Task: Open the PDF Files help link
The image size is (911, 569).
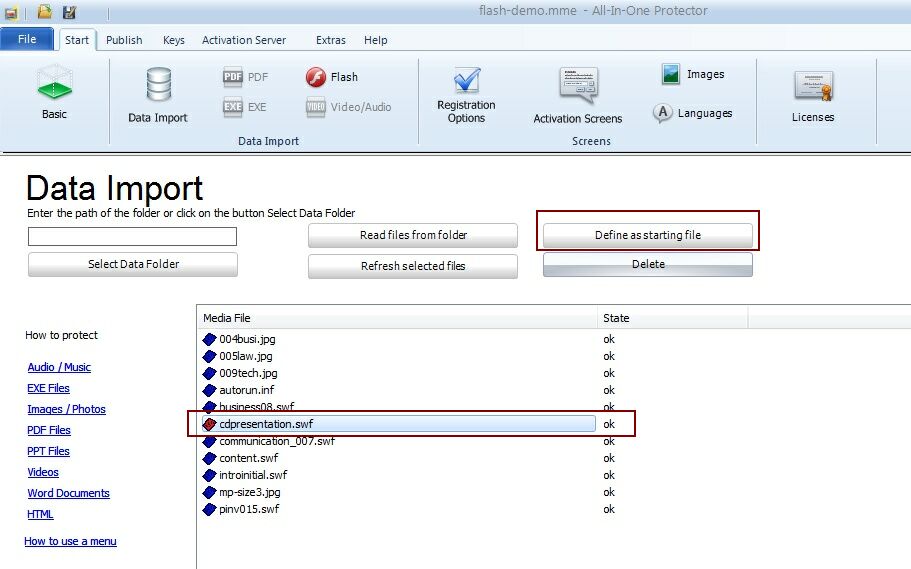Action: pyautogui.click(x=49, y=430)
